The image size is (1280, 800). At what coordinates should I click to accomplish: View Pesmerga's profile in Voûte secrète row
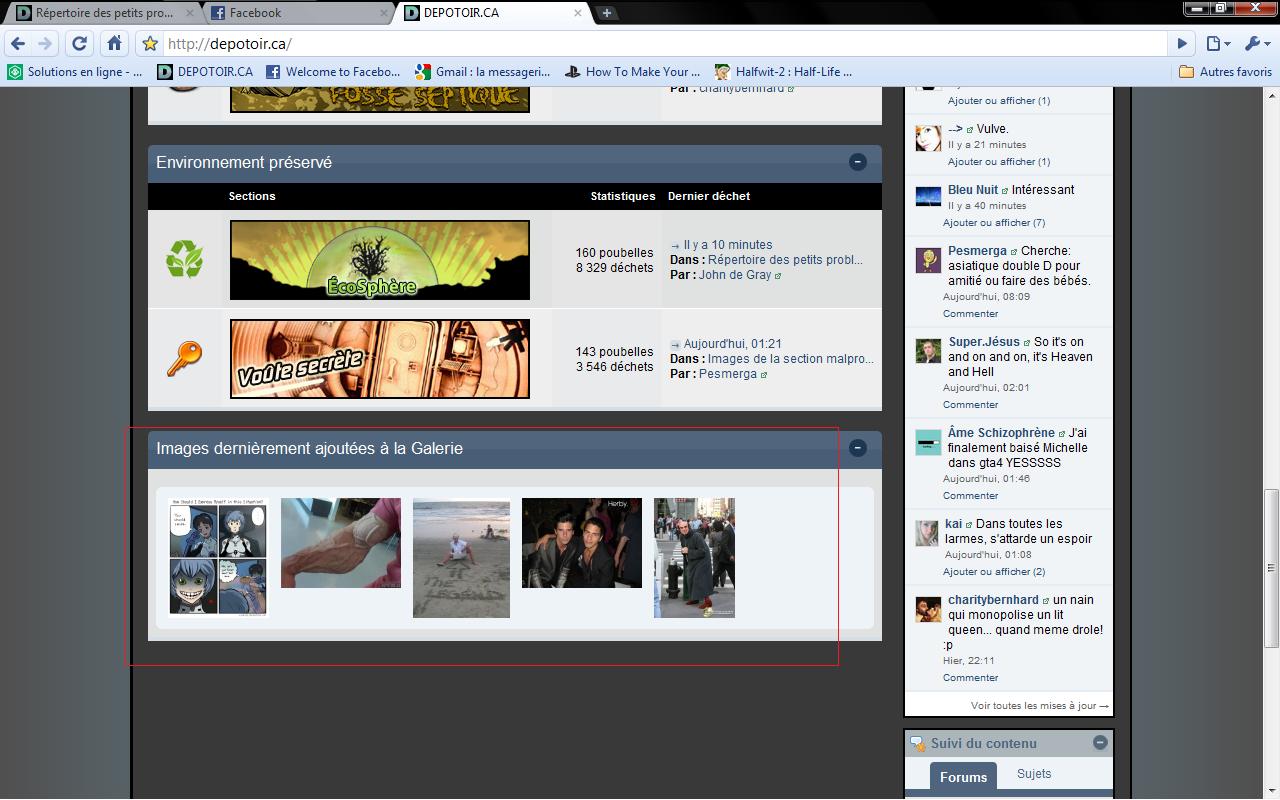(x=728, y=374)
